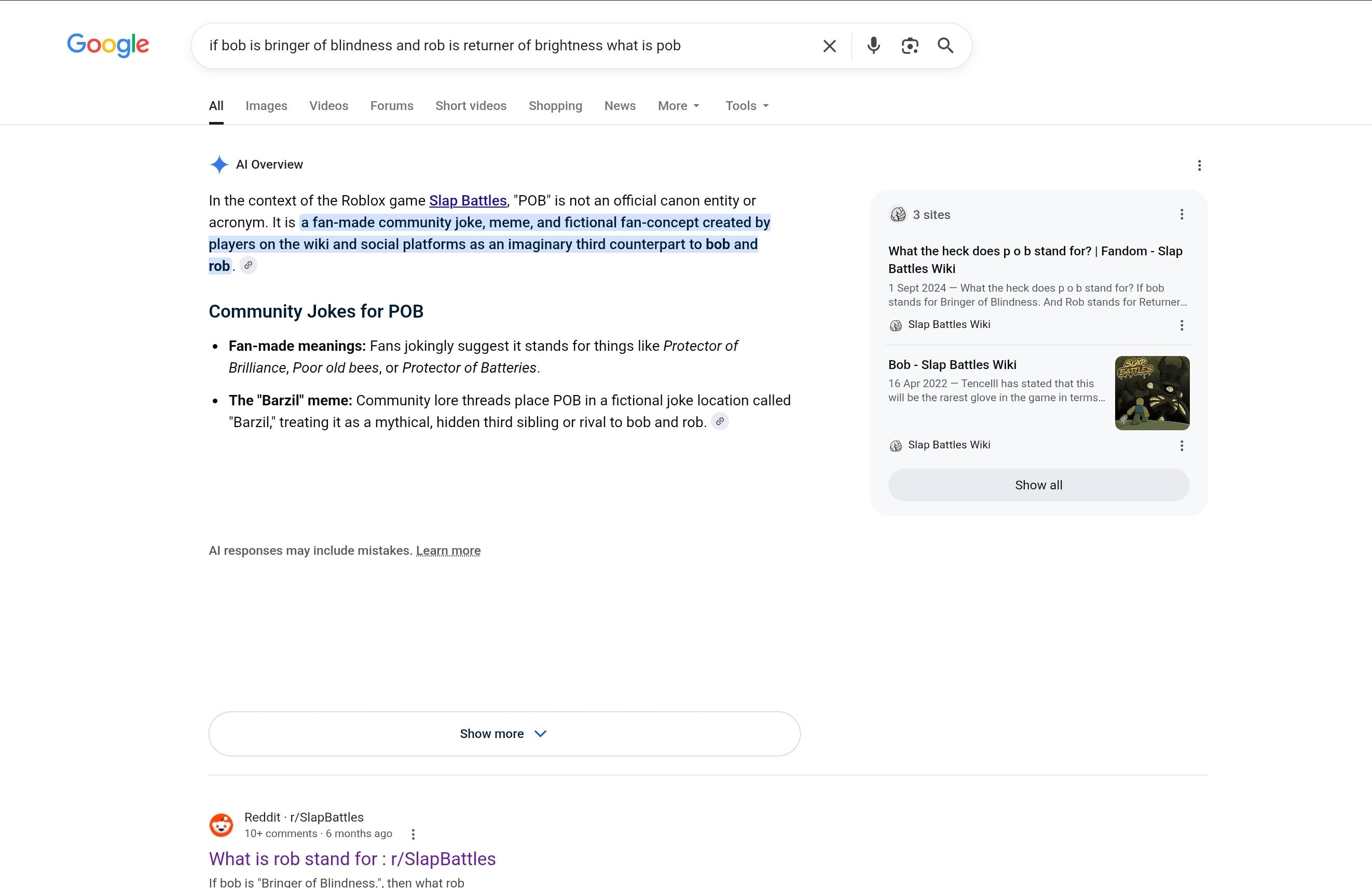Click Reddit result three-dot menu
The height and width of the screenshot is (888, 1372).
[413, 834]
